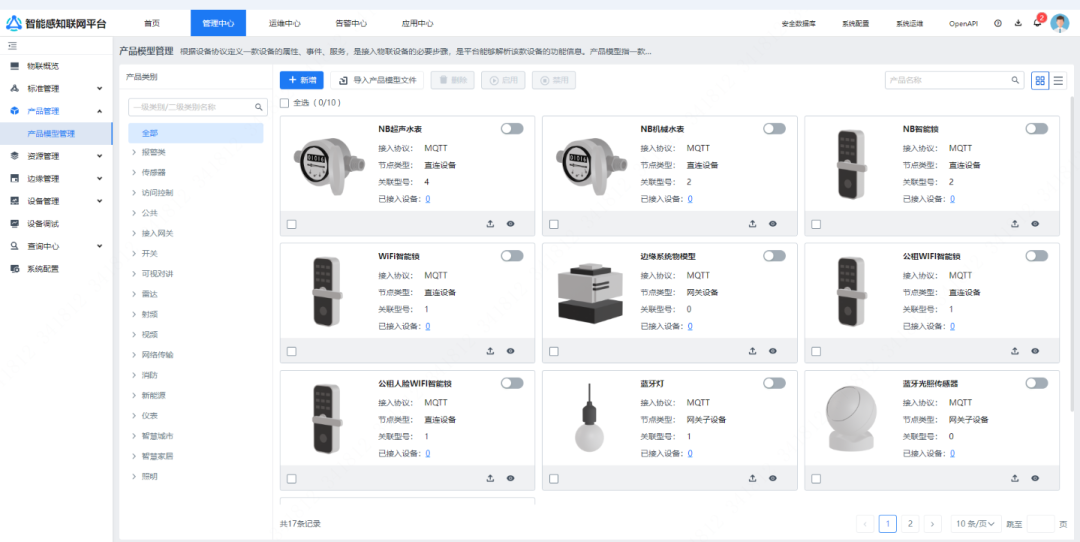The height and width of the screenshot is (542, 1080).
Task: Focus the category name filter field
Action: tap(198, 107)
